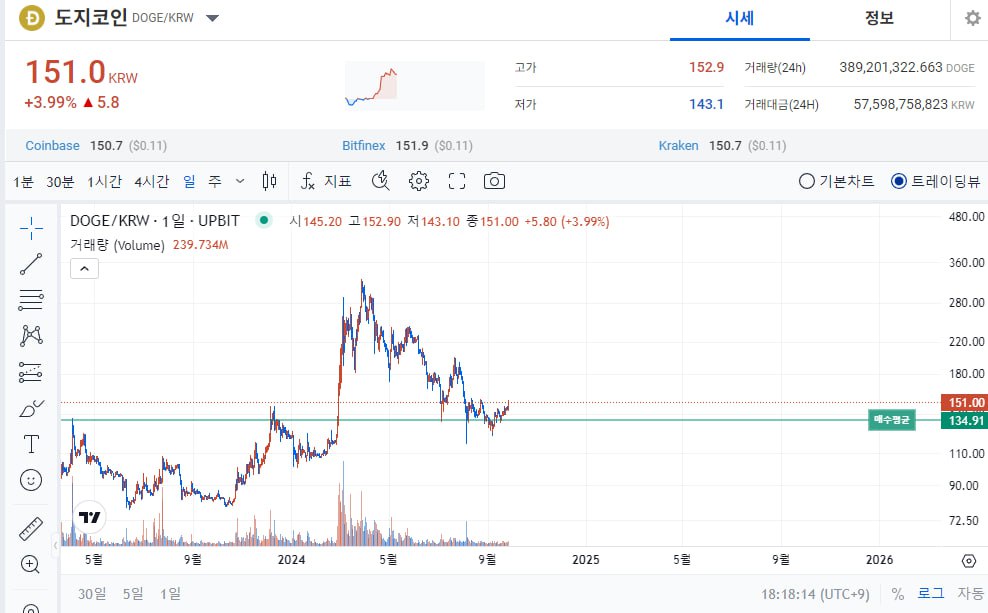Click the Dogecoin coin logo

click(x=32, y=18)
